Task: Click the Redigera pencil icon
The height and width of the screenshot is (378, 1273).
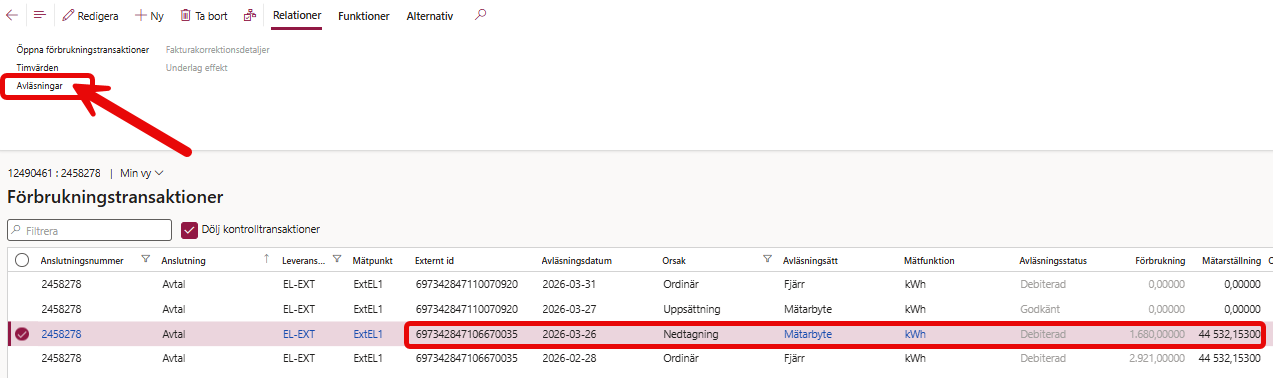Action: click(x=69, y=16)
